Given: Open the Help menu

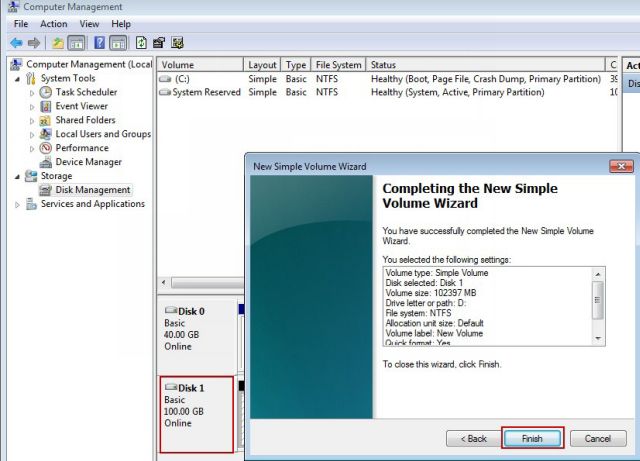Looking at the screenshot, I should click(121, 24).
